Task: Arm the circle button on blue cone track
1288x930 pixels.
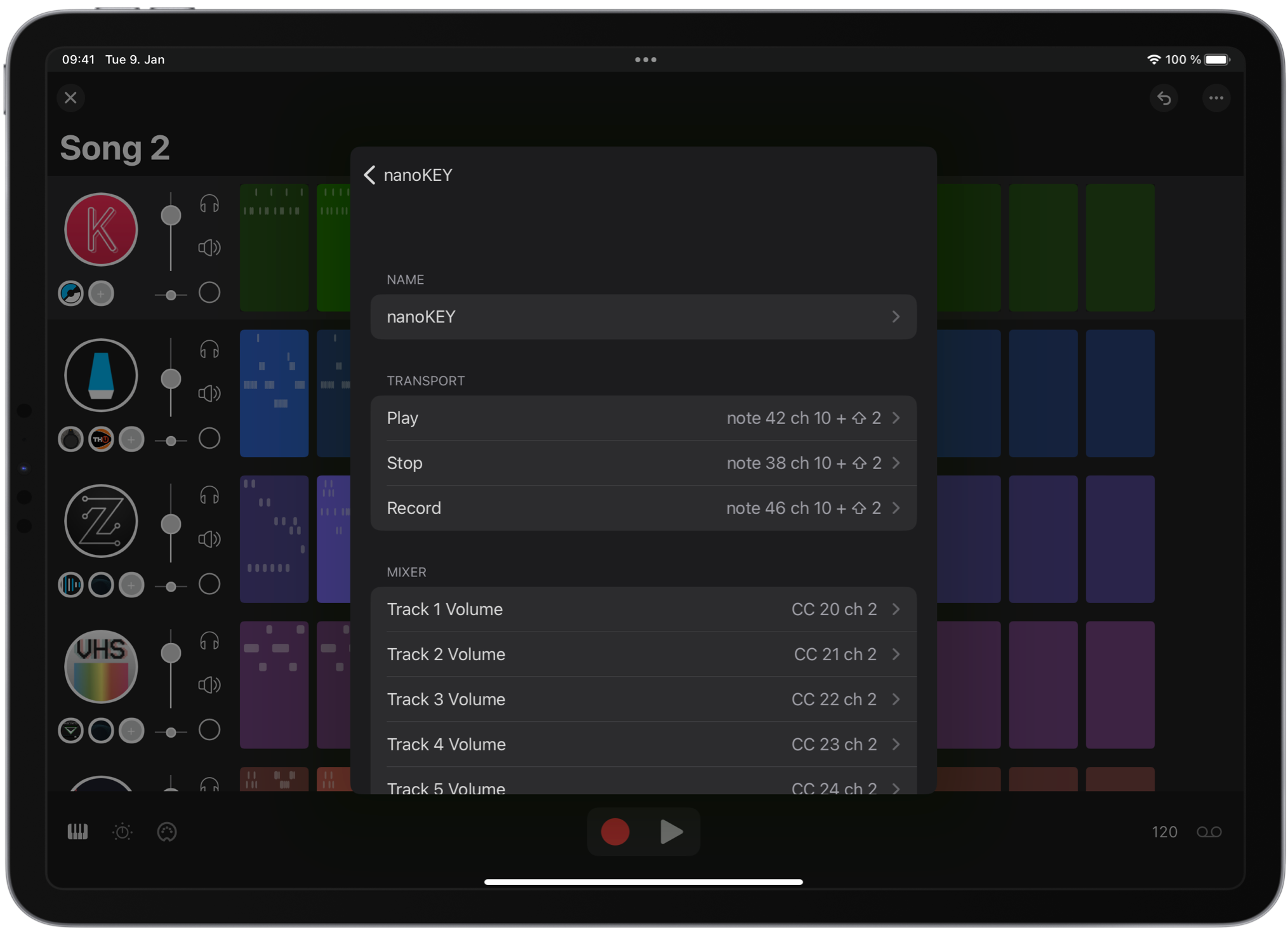Action: [x=209, y=439]
